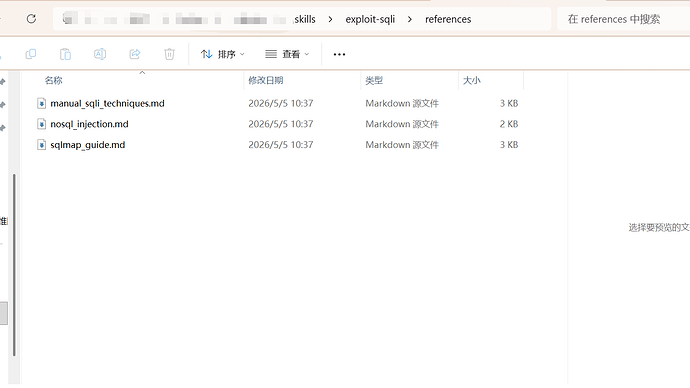Open the three-dots more options menu

coord(339,54)
